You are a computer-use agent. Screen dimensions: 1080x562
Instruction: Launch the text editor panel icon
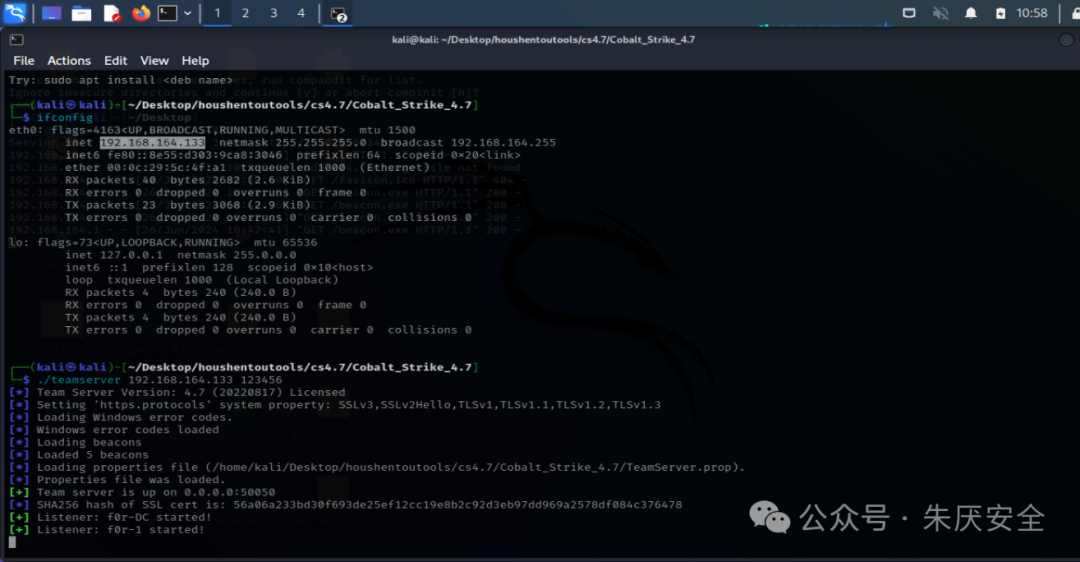112,13
